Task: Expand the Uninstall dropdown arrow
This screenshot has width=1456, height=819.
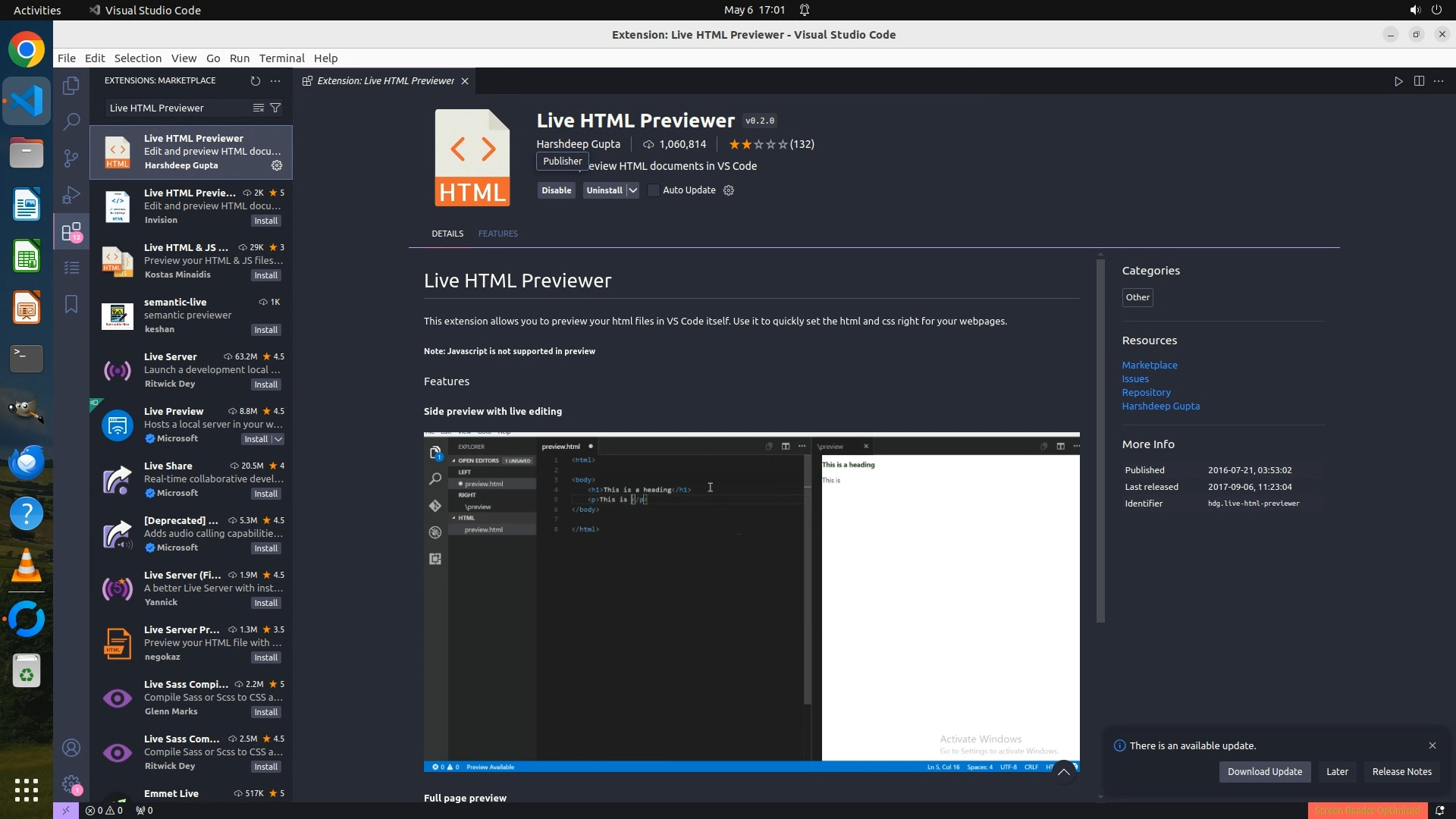Action: point(632,190)
